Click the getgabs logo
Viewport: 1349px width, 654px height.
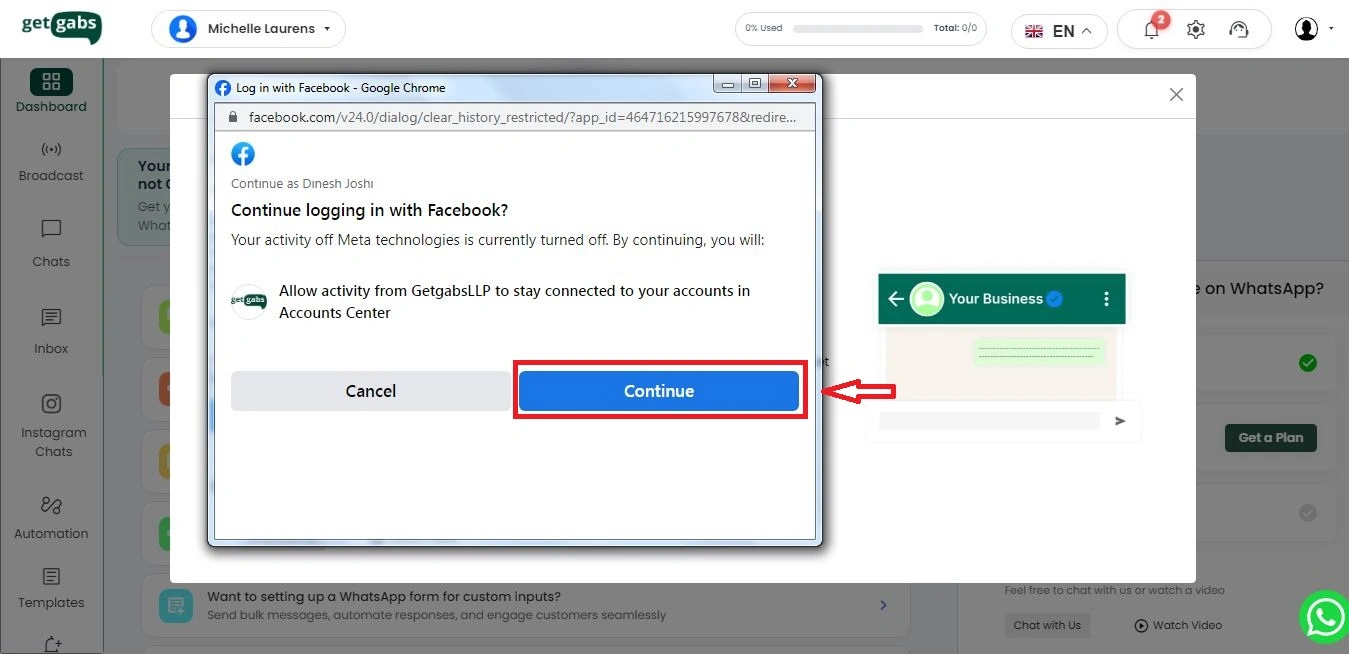pos(60,28)
